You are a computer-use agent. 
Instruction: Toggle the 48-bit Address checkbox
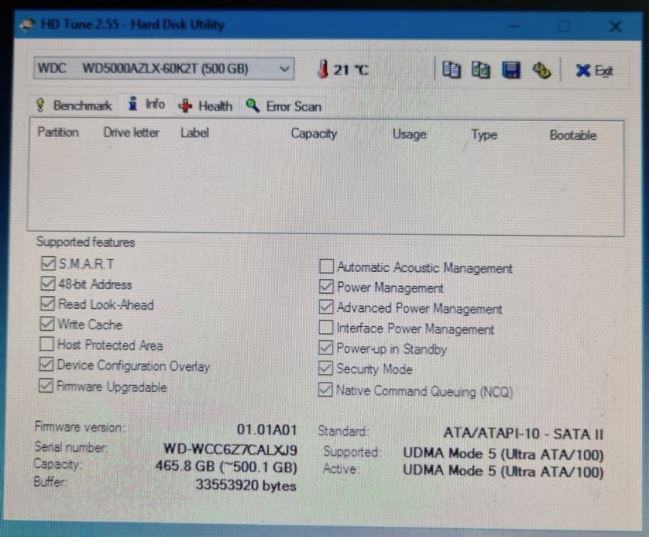point(48,284)
